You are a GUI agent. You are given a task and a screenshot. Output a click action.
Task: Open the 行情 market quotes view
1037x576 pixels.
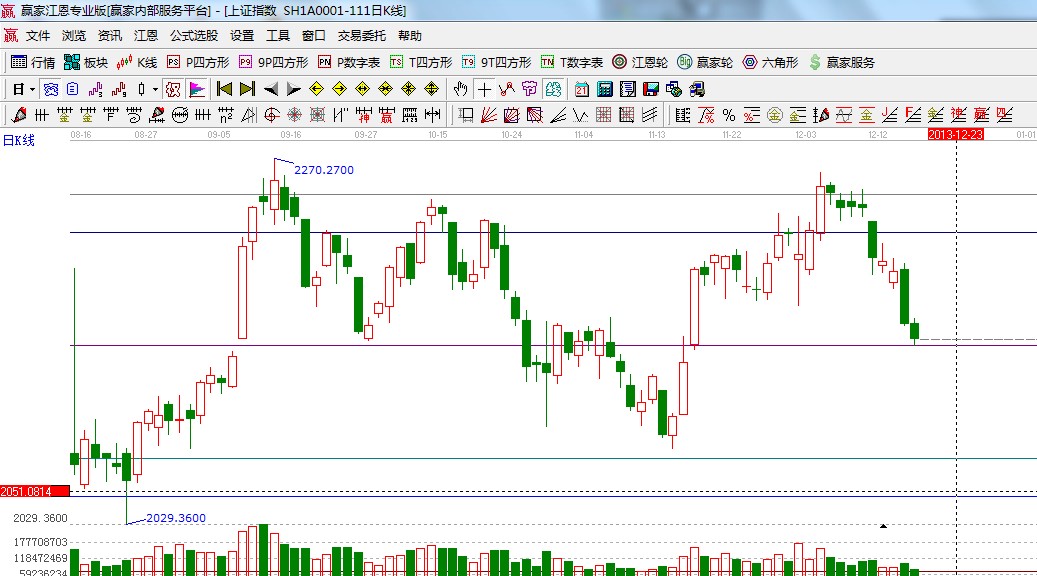tap(32, 62)
